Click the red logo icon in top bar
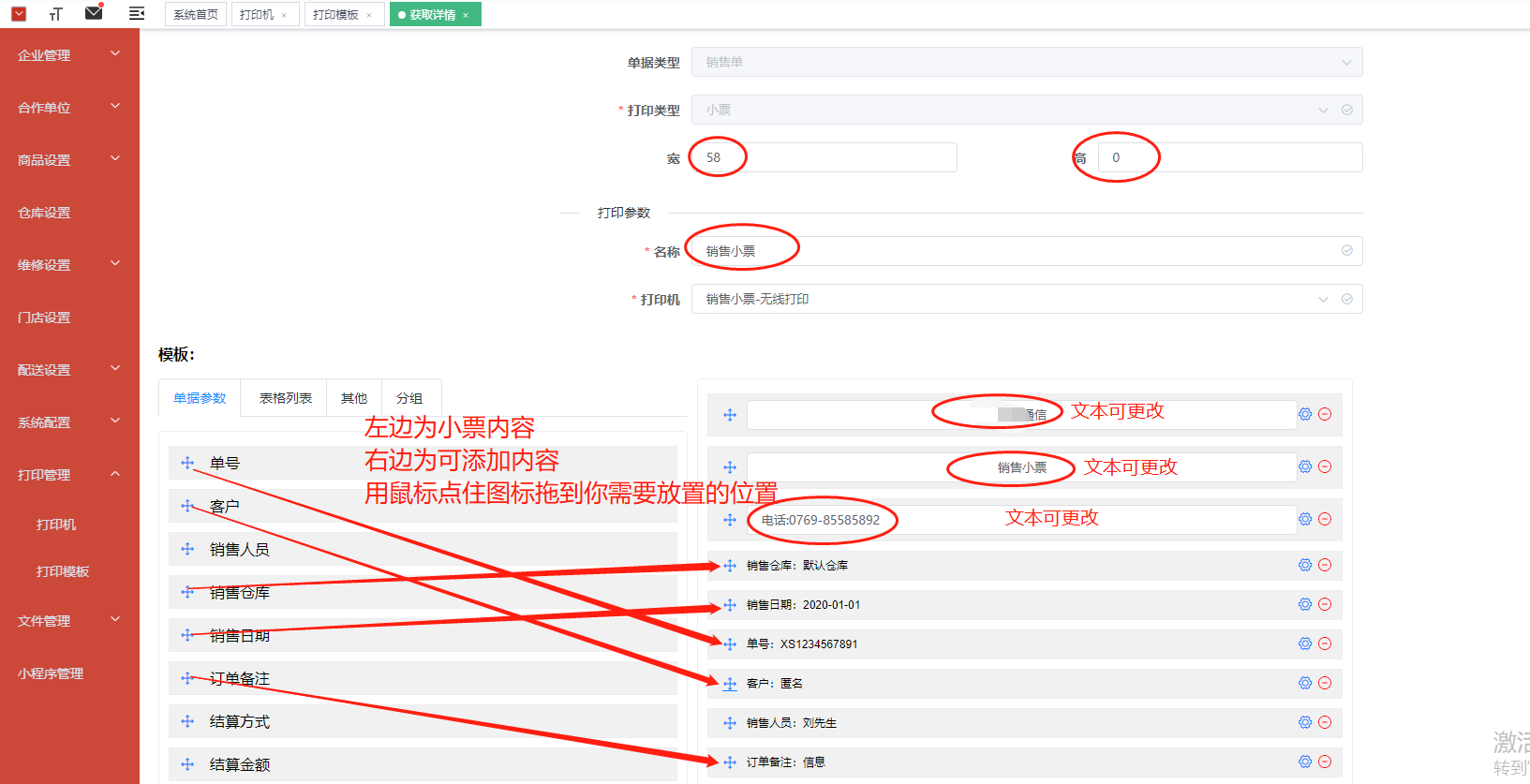Viewport: 1530px width, 784px height. point(18,13)
